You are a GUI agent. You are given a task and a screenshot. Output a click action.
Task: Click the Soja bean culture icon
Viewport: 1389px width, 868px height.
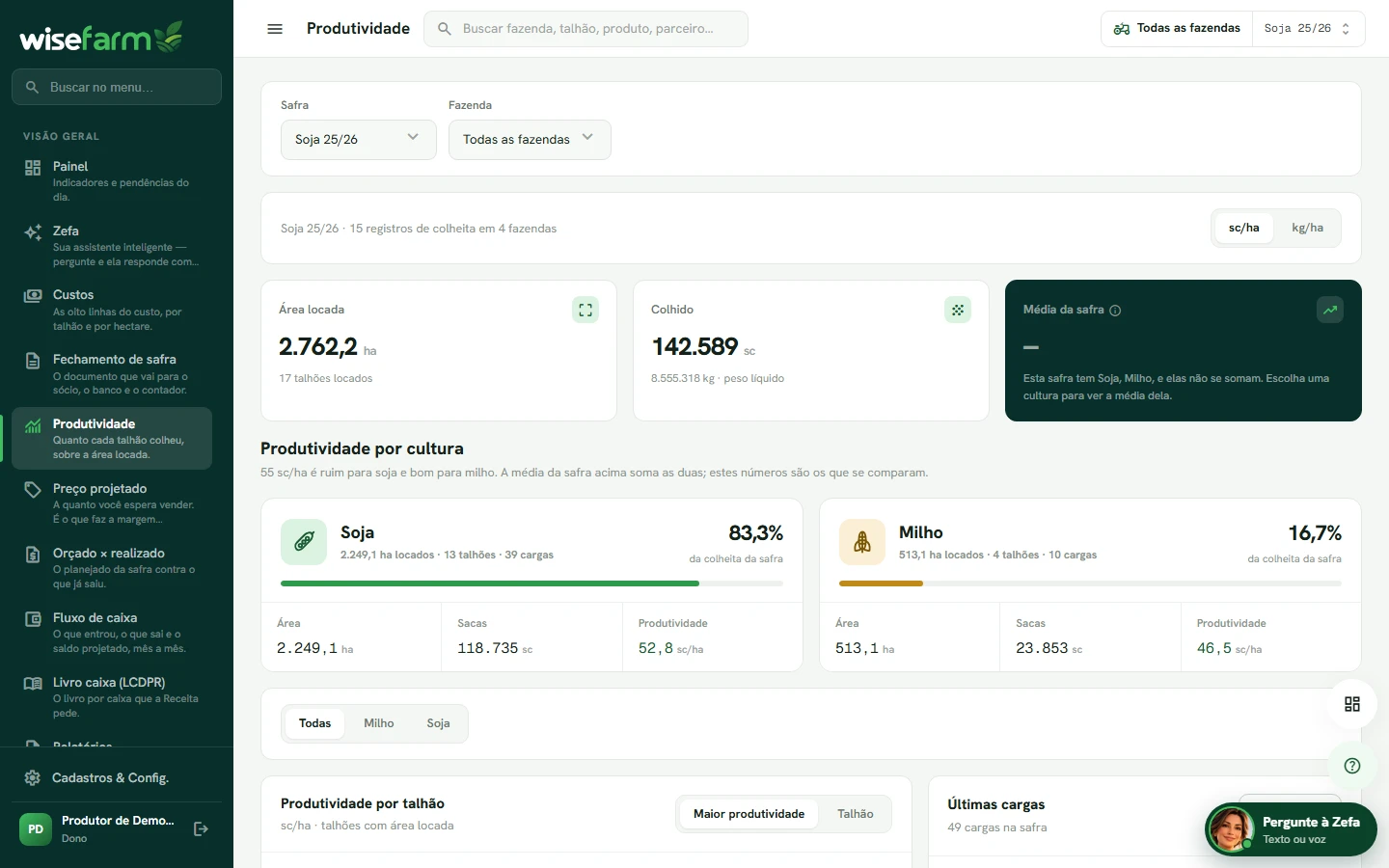click(x=304, y=542)
